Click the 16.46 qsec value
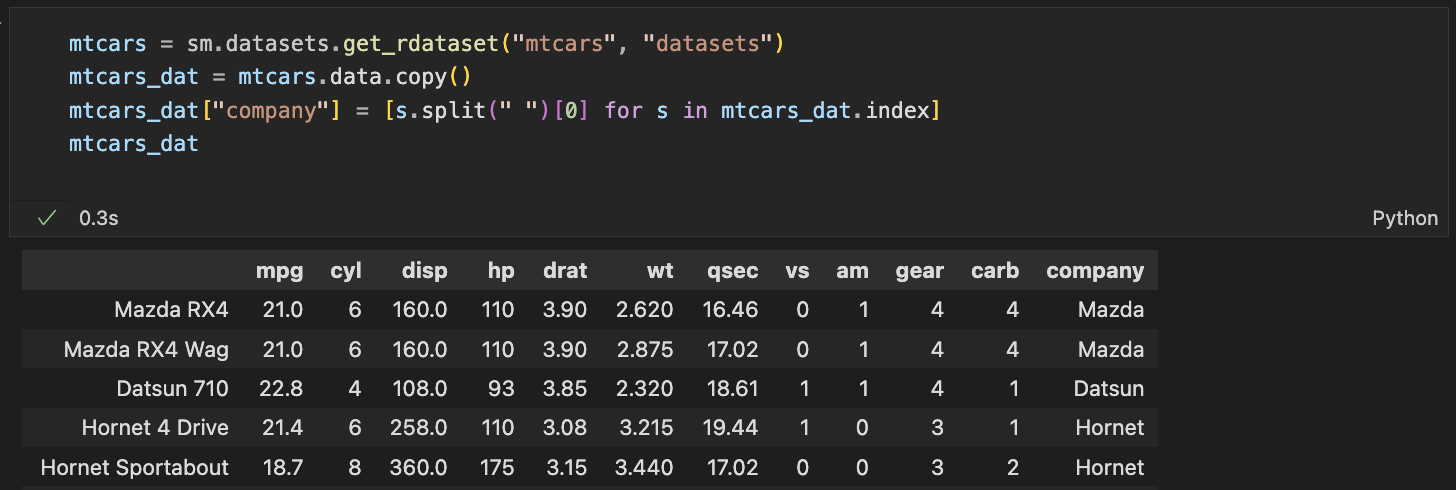This screenshot has width=1456, height=490. 731,310
